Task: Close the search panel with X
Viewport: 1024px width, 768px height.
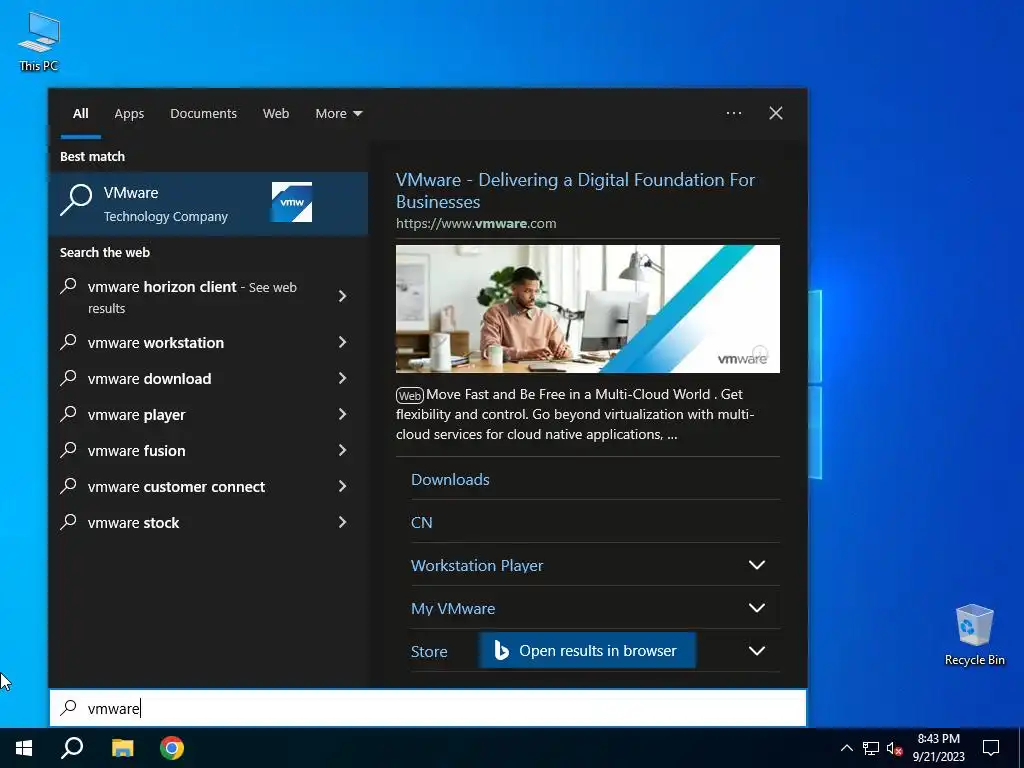Action: [776, 113]
